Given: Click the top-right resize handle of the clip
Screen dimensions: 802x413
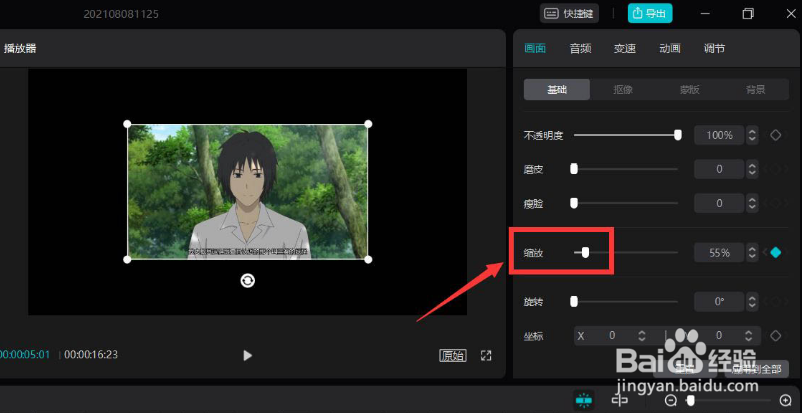Looking at the screenshot, I should (x=368, y=124).
